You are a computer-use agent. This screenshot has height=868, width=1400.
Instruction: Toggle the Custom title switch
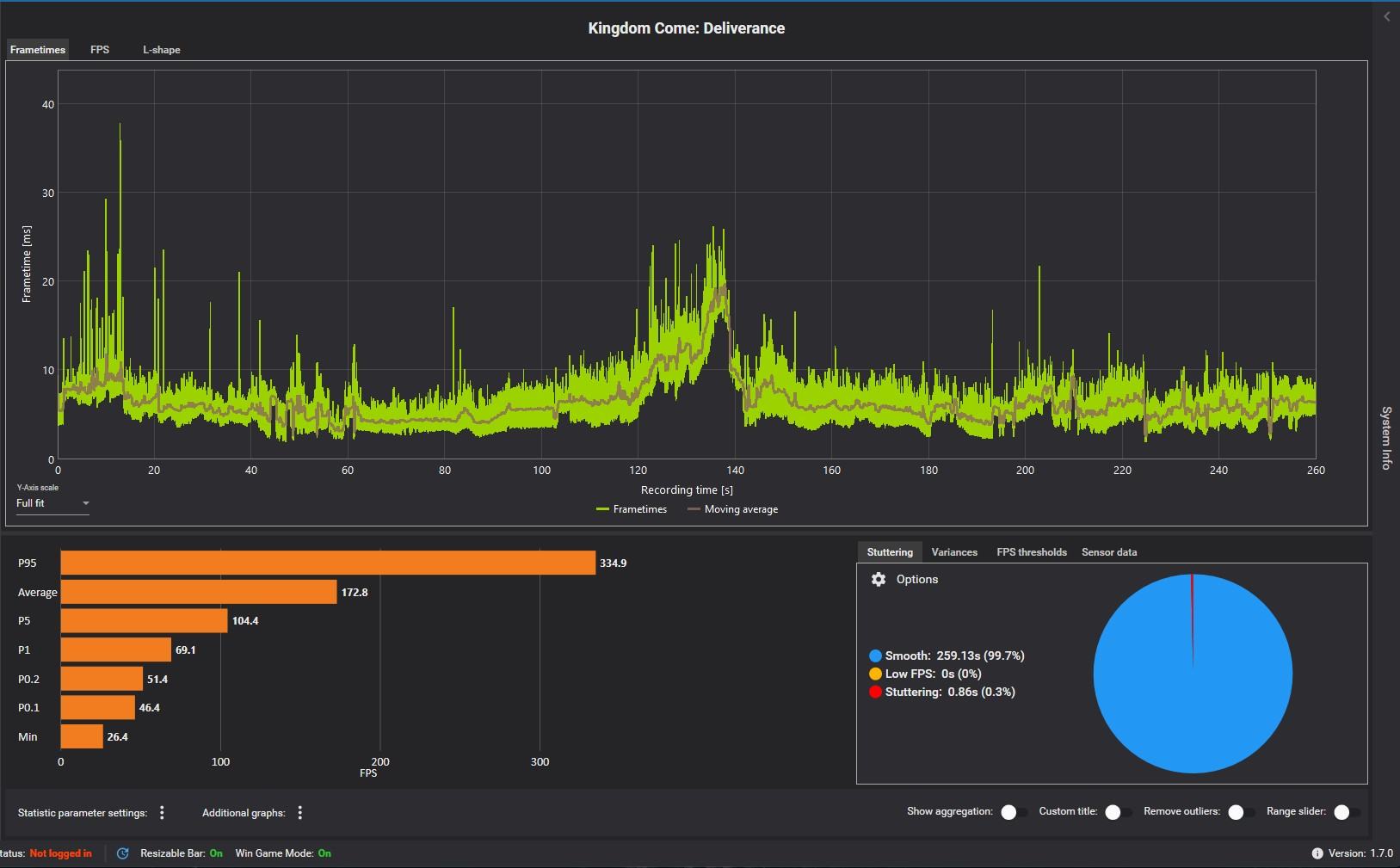pyautogui.click(x=1118, y=812)
